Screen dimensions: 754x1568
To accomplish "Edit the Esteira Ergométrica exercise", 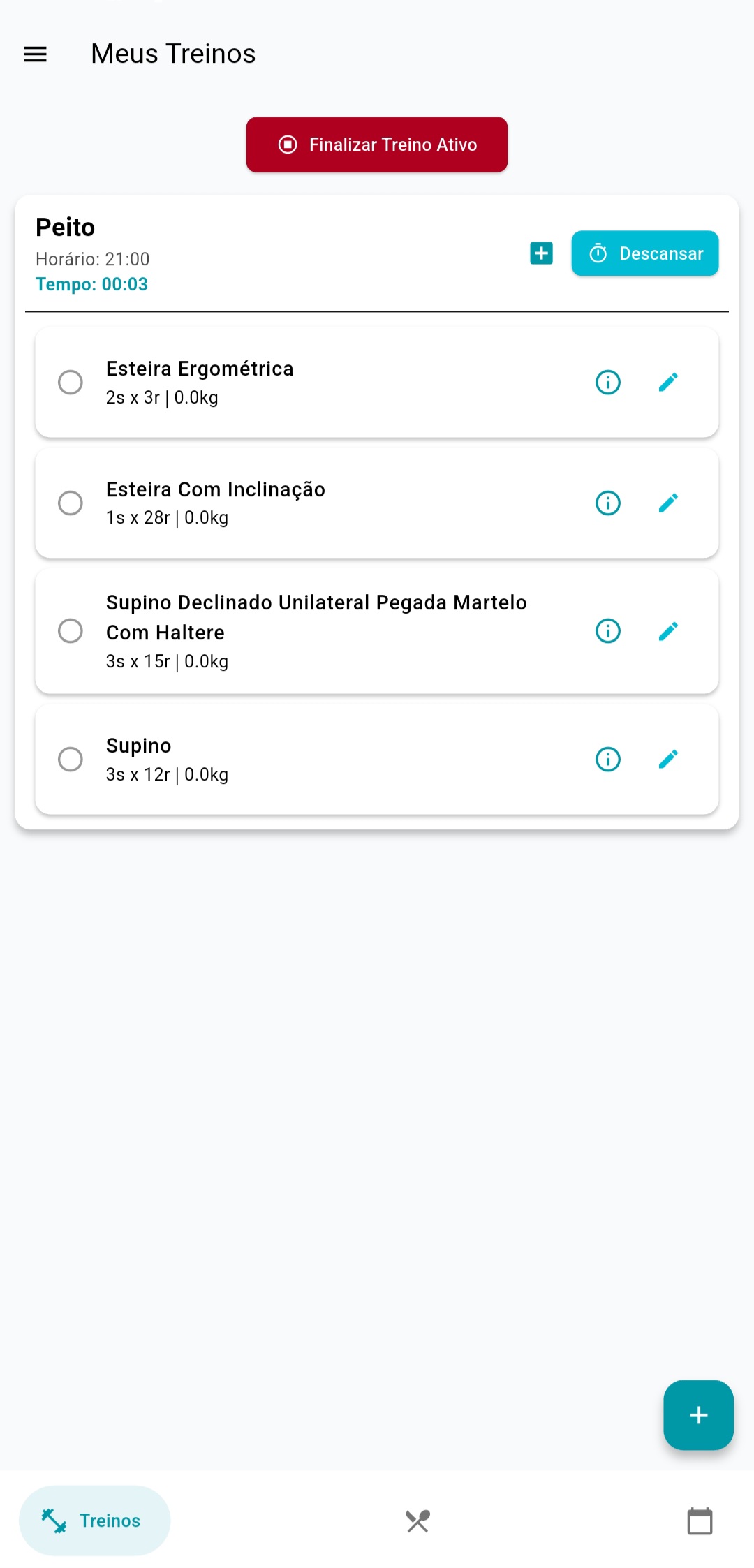I will 668,382.
